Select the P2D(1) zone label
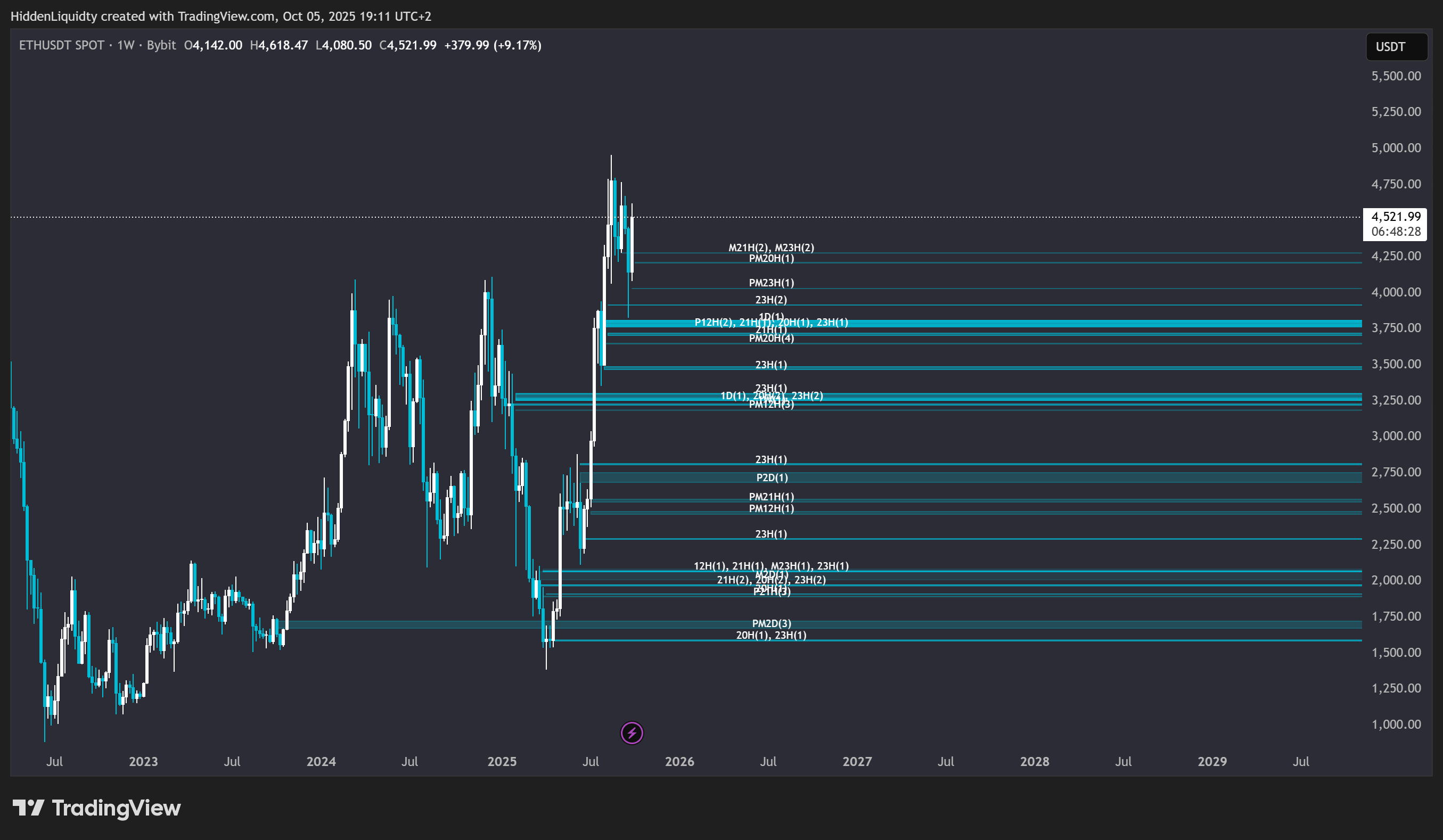Image resolution: width=1443 pixels, height=840 pixels. point(772,477)
